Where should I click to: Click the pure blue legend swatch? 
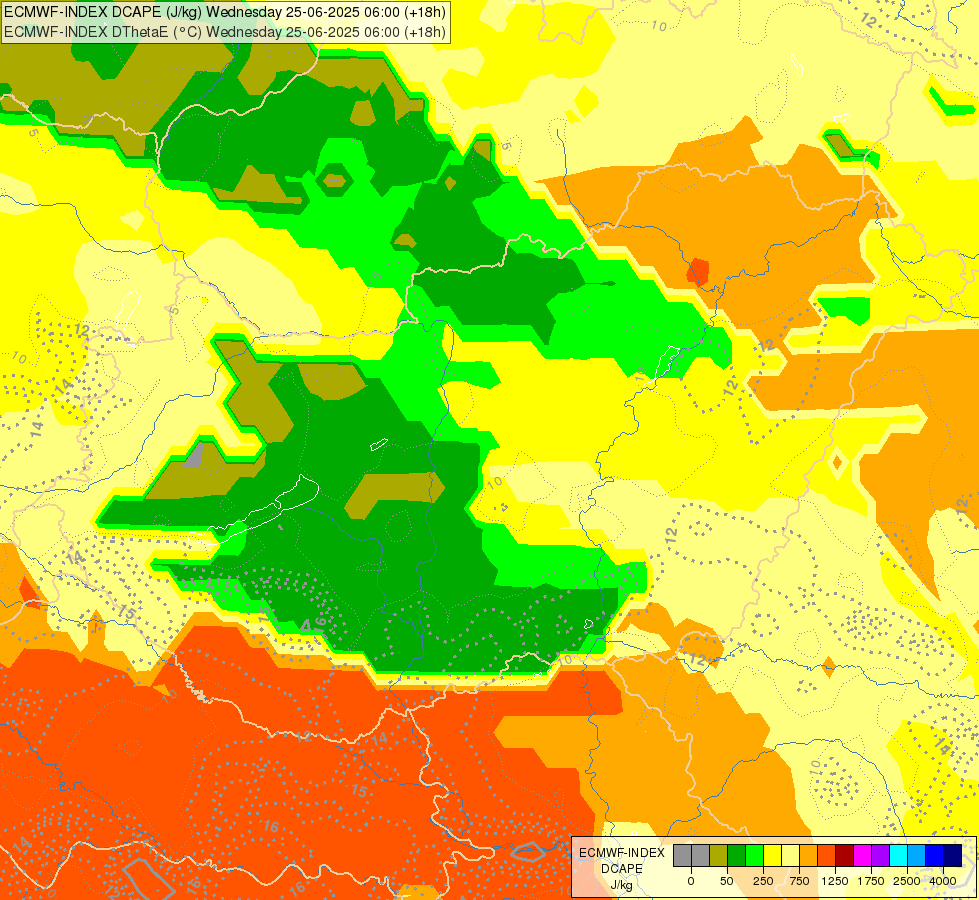coord(935,856)
